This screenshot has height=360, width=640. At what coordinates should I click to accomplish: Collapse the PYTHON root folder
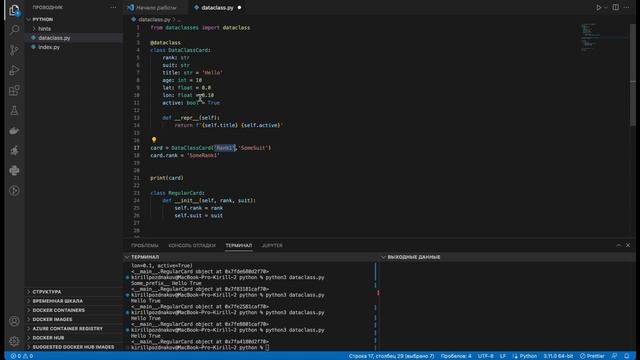click(x=42, y=19)
